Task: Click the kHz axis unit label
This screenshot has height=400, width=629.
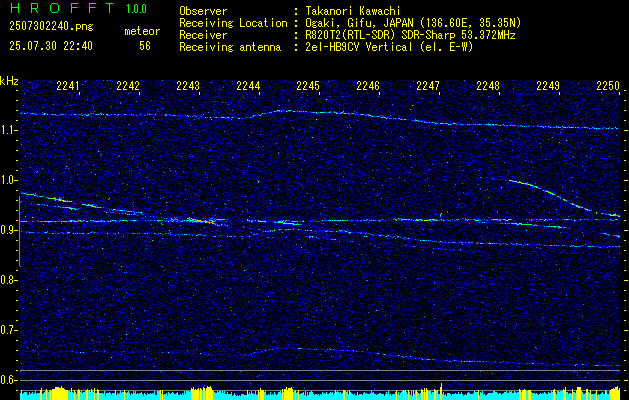Action: [9, 81]
